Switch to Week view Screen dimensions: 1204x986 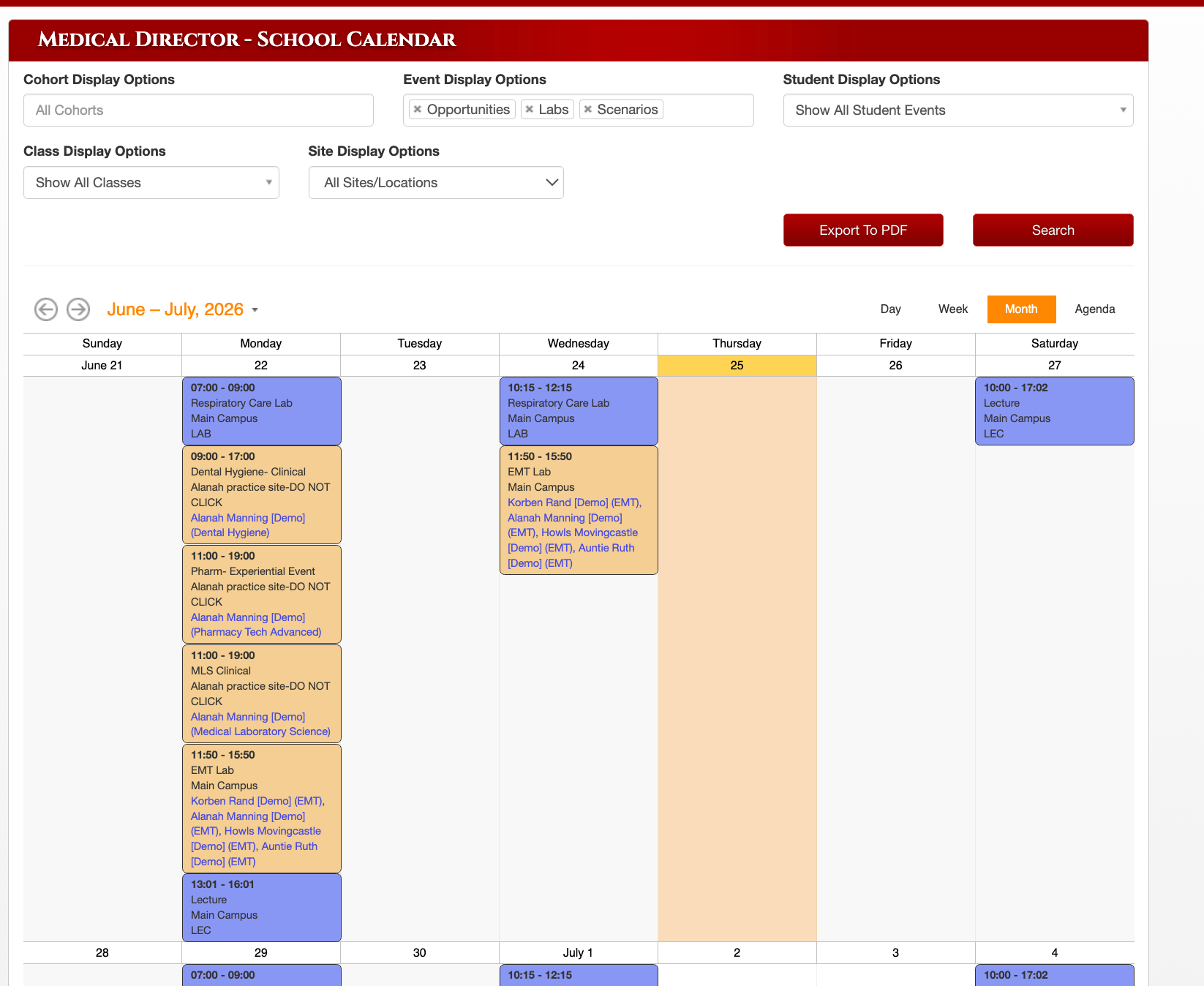click(953, 309)
